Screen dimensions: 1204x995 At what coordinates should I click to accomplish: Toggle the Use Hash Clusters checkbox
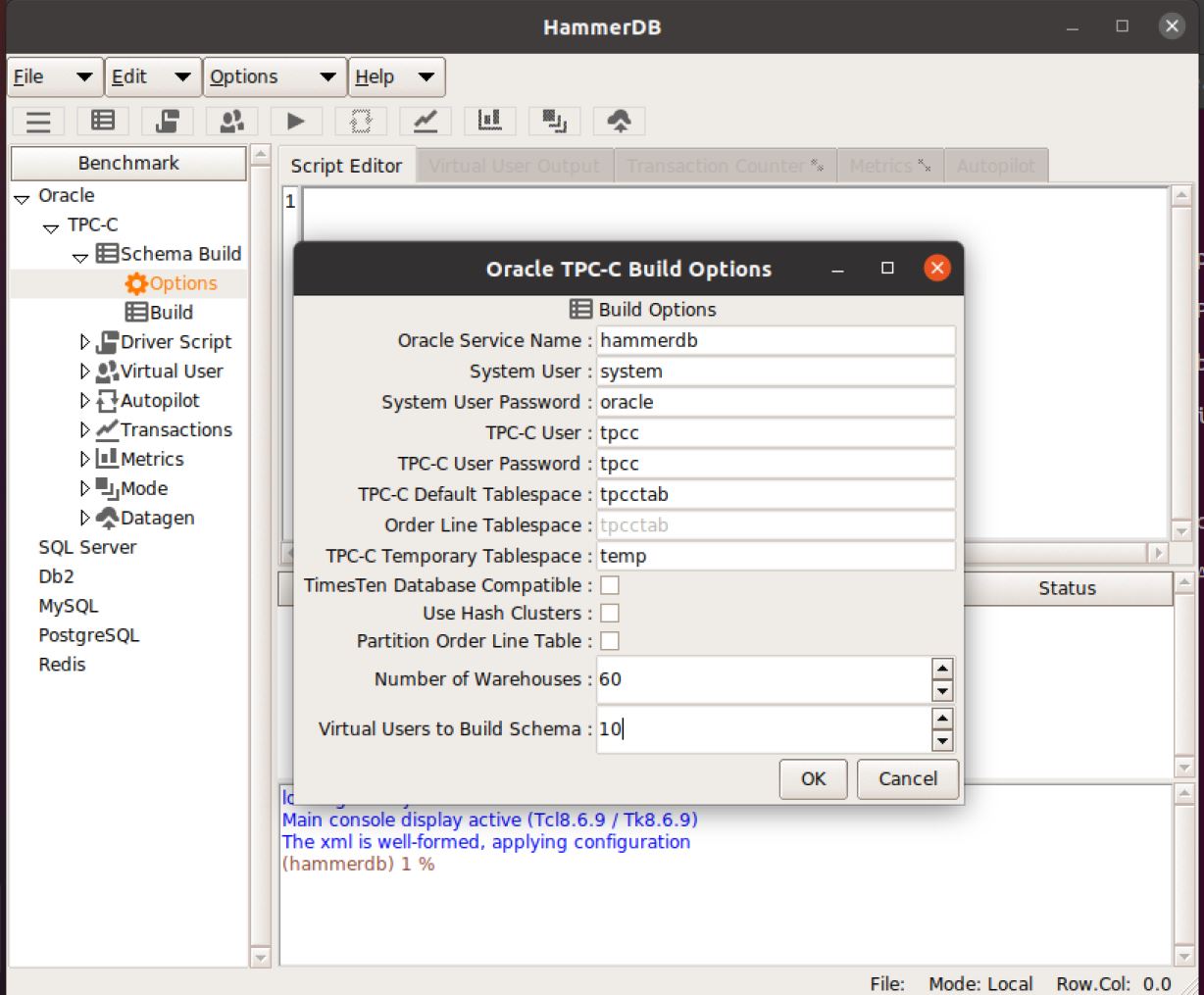click(x=610, y=614)
